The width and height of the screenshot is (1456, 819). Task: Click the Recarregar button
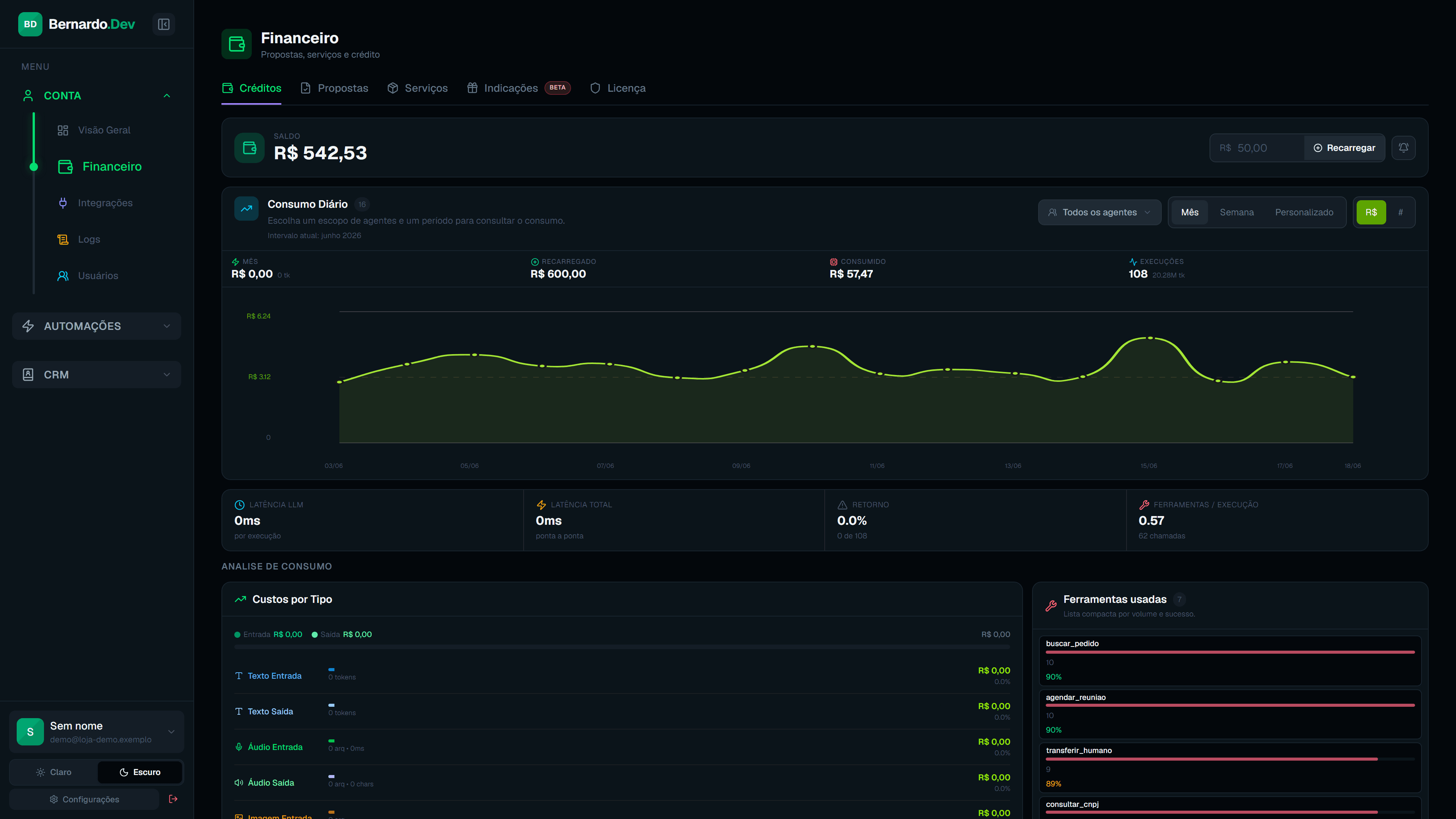(1344, 147)
